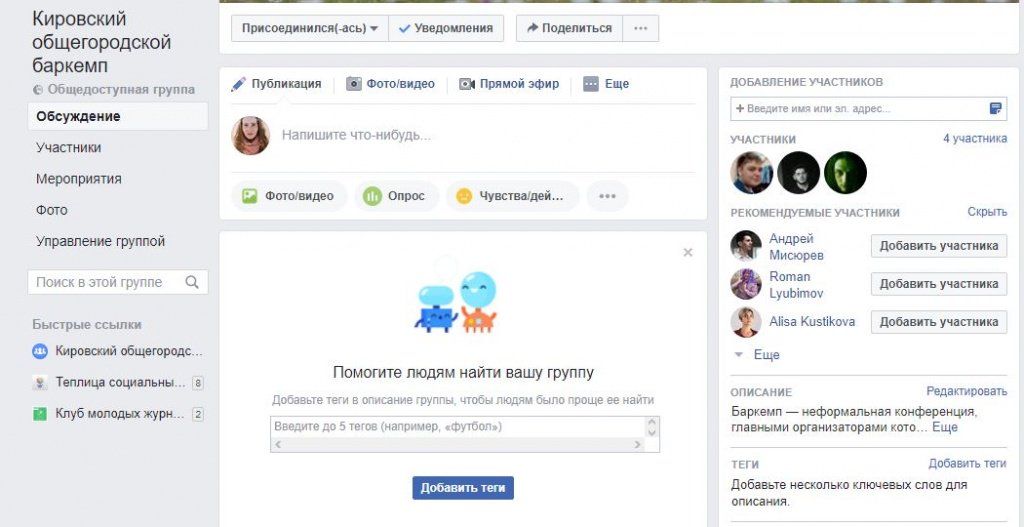The image size is (1024, 527).
Task: Click the green Фото/видео picture button
Action: [289, 196]
